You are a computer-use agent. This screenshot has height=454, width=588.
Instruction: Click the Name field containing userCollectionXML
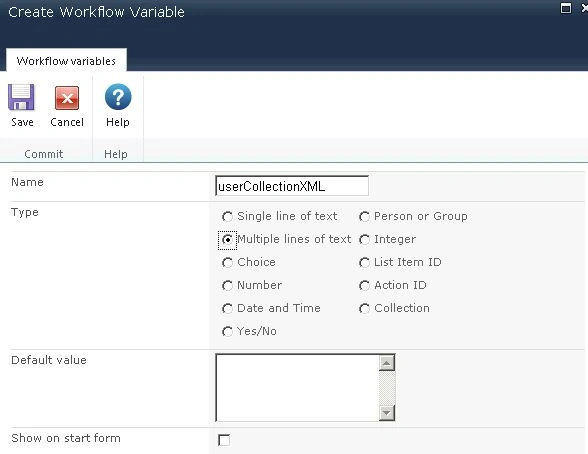292,186
